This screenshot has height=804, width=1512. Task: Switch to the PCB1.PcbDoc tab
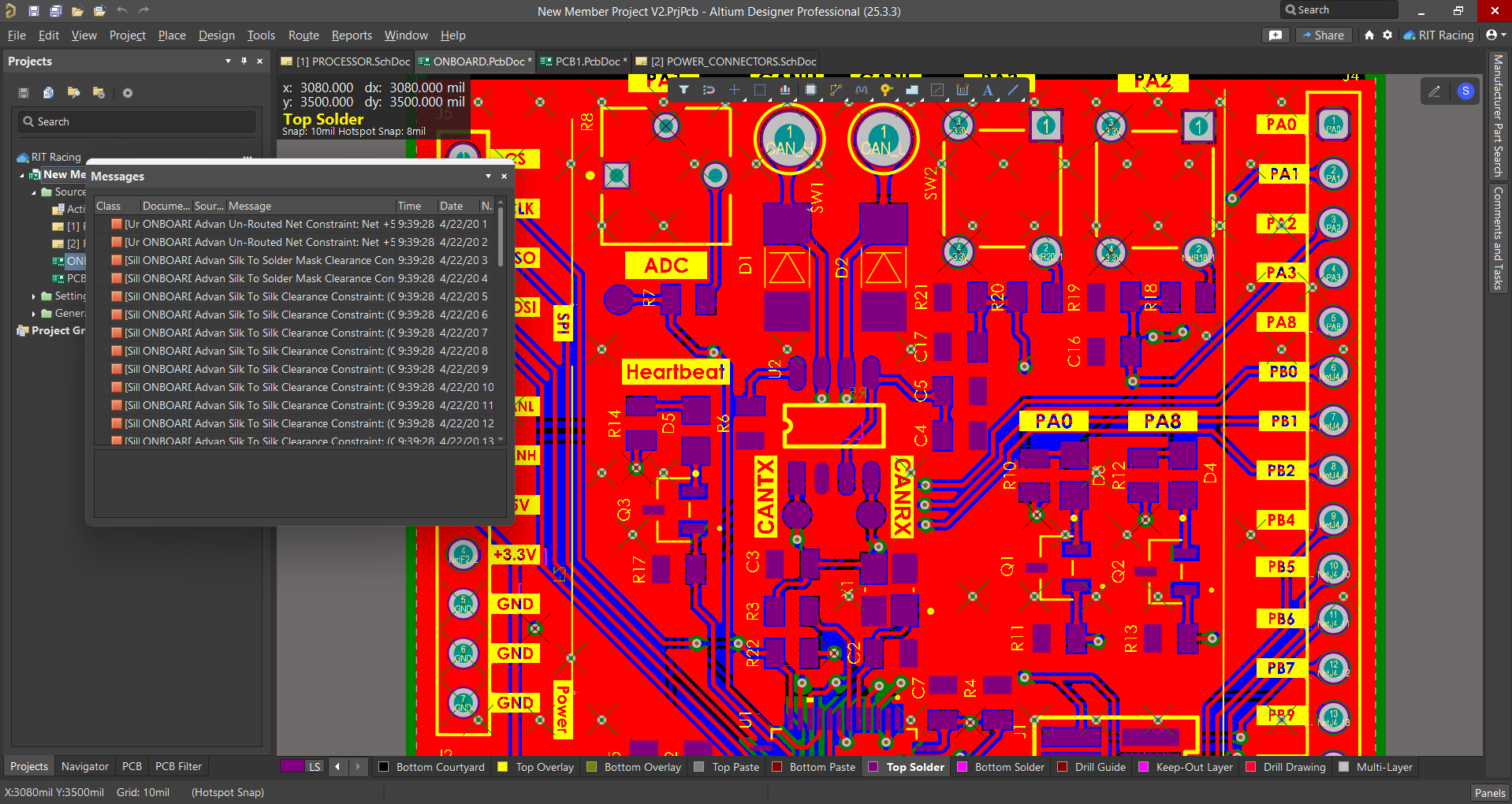tap(583, 61)
